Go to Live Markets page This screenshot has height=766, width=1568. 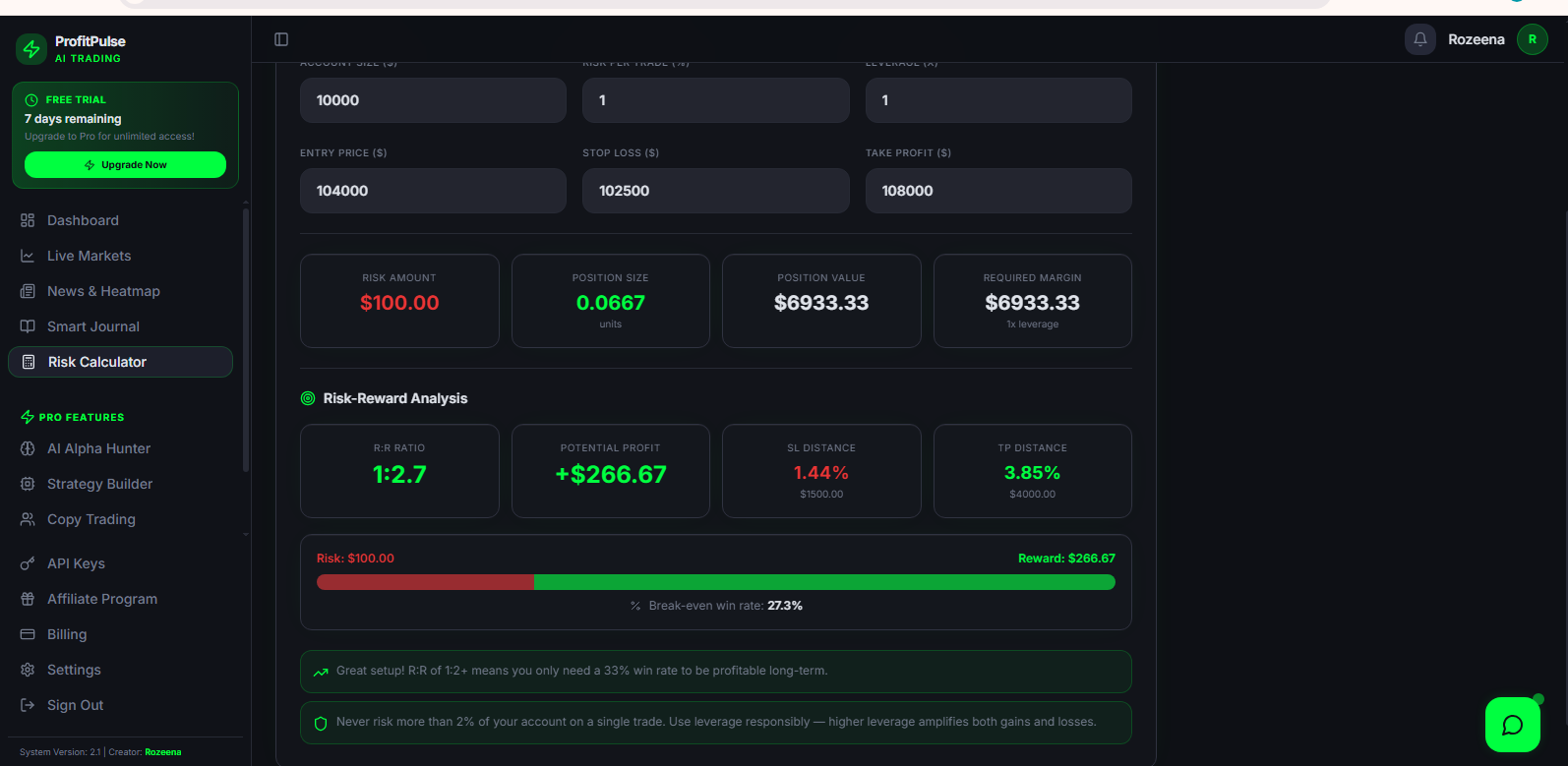coord(120,256)
